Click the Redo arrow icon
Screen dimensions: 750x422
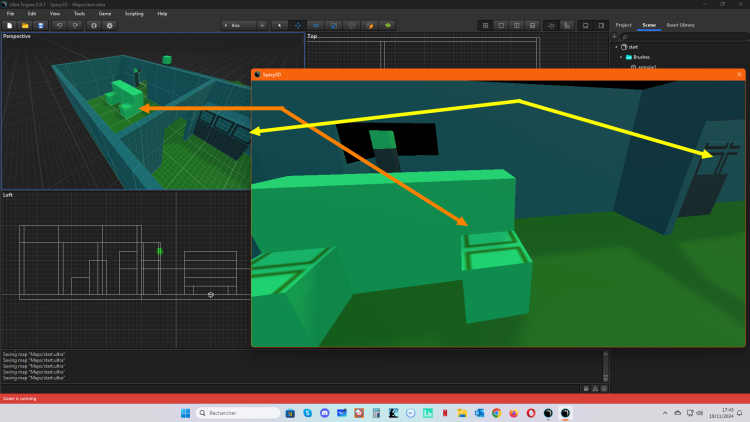coord(75,25)
